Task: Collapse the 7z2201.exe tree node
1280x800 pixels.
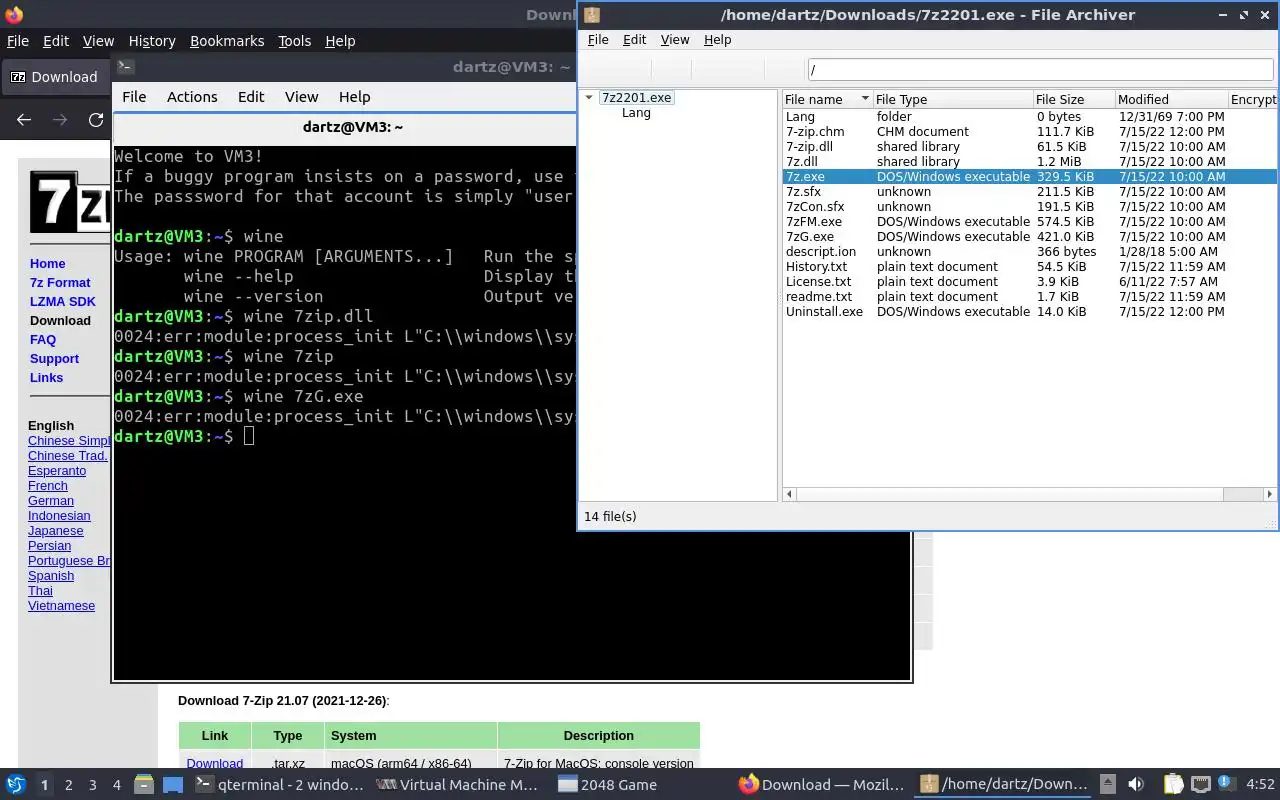Action: coord(589,98)
